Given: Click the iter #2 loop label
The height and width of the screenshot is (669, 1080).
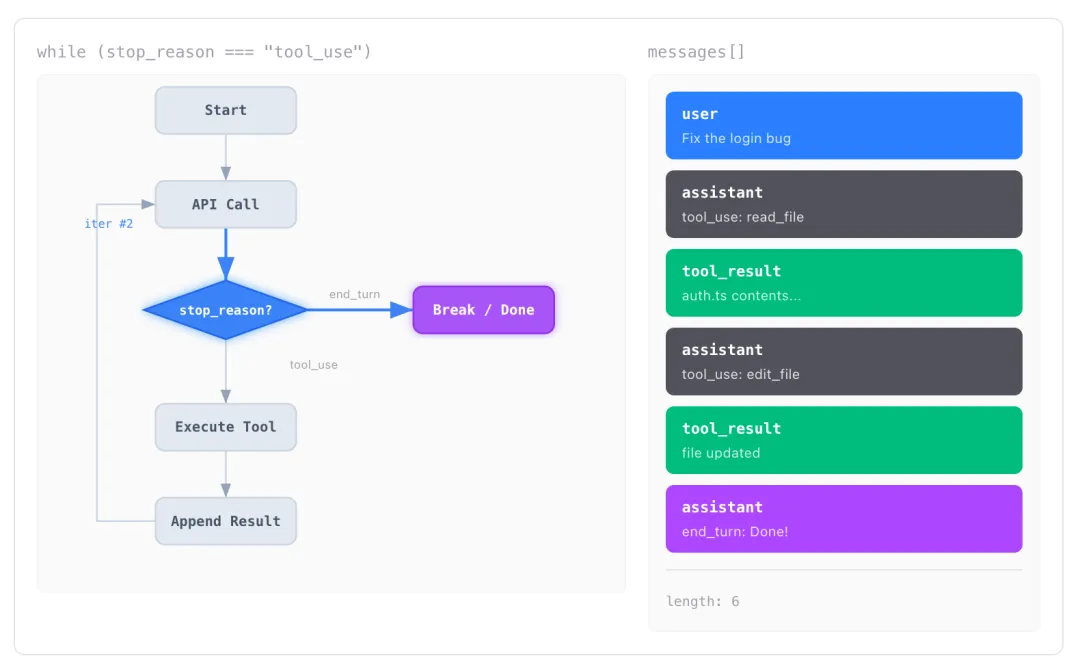Looking at the screenshot, I should coord(108,224).
